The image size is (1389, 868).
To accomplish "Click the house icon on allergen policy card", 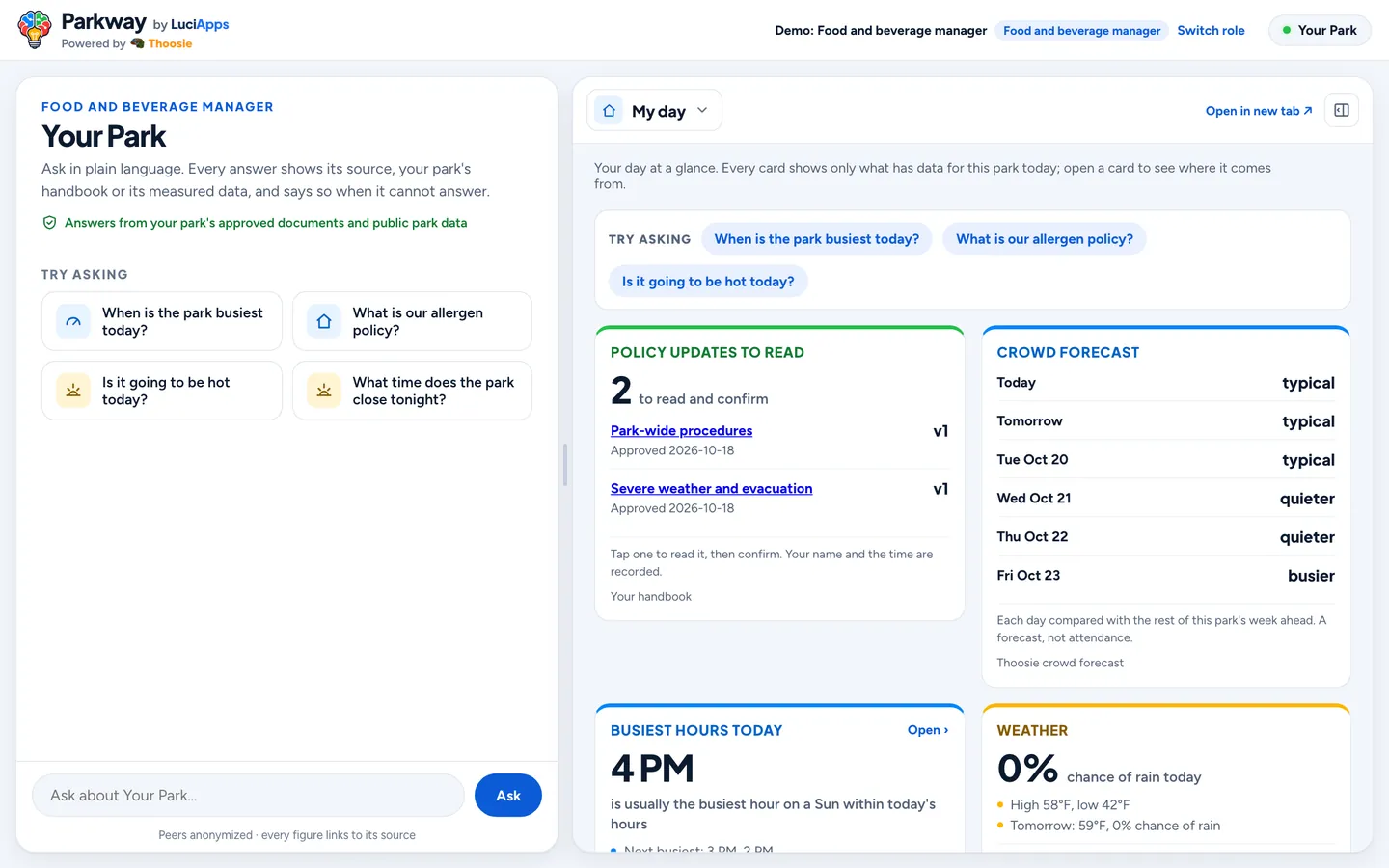I will [x=324, y=321].
